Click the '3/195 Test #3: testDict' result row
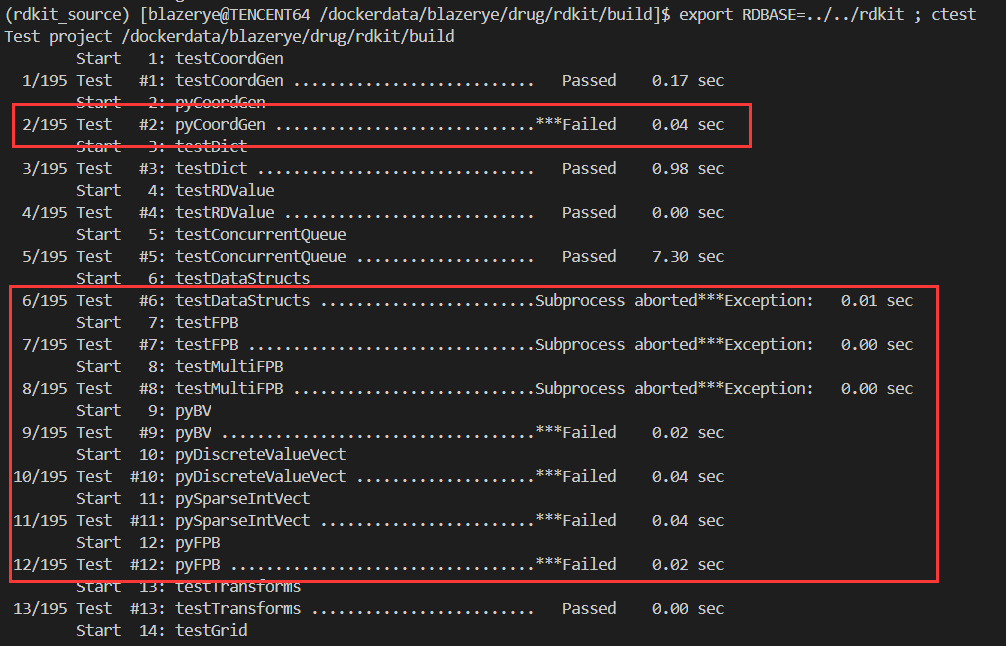This screenshot has width=1006, height=646. (373, 169)
